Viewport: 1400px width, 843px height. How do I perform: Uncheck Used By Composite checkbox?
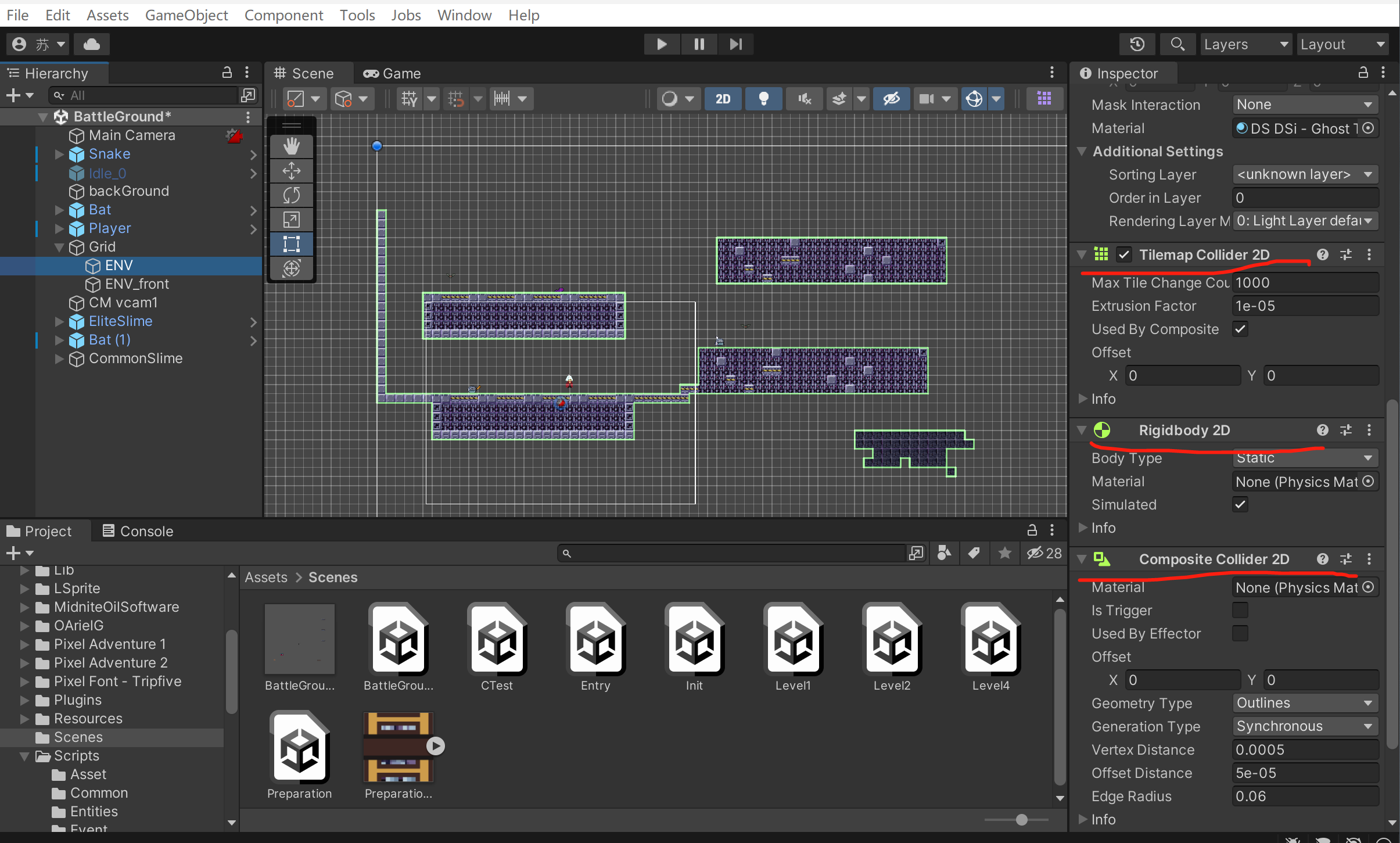coord(1240,329)
